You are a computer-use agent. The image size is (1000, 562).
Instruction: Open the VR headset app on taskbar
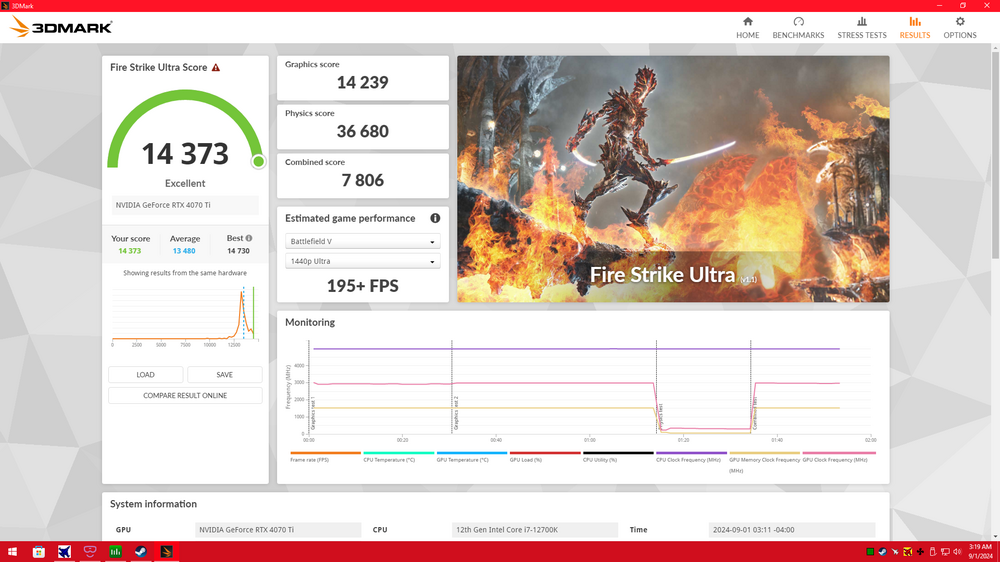tap(90, 552)
